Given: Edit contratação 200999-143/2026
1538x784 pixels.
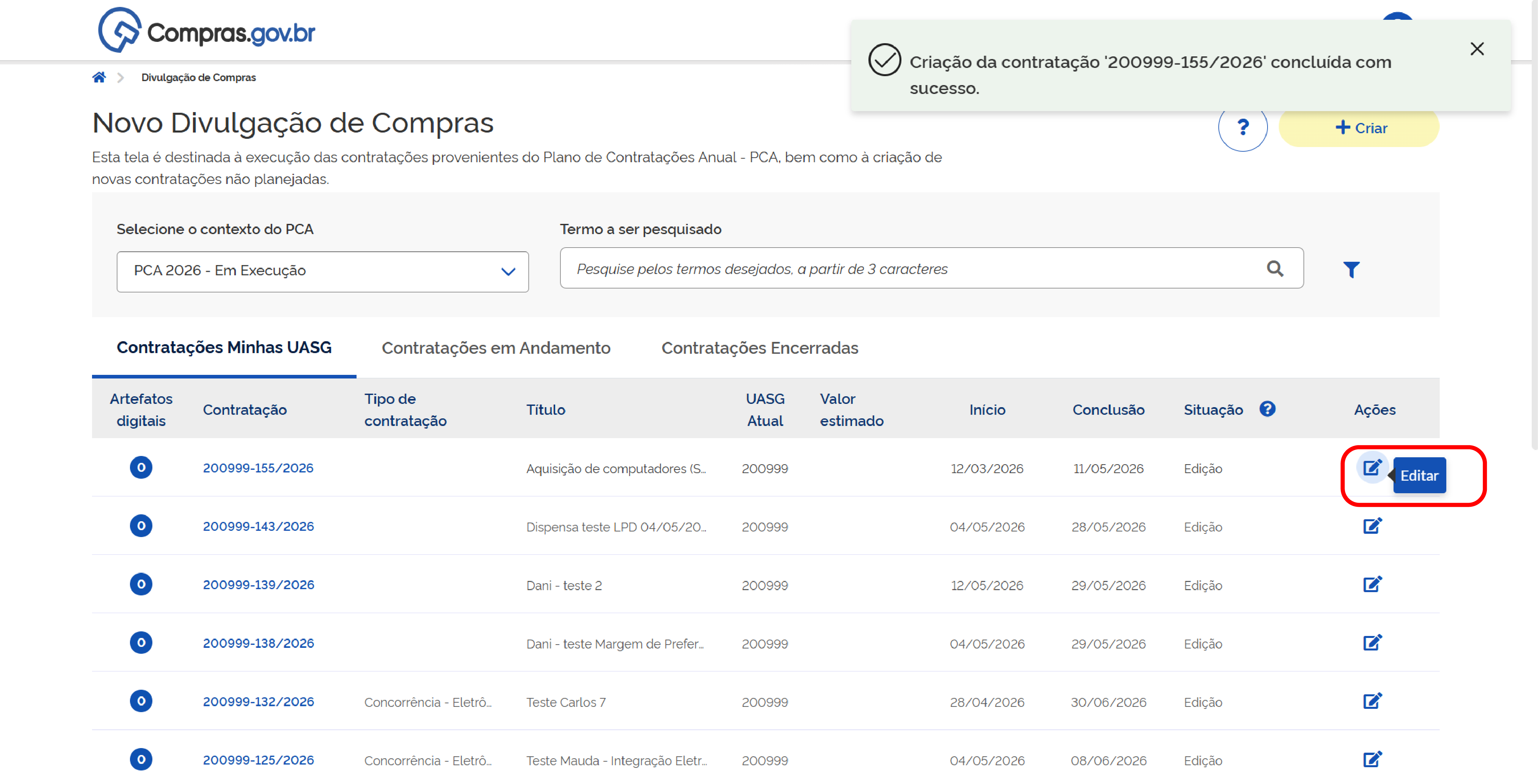Looking at the screenshot, I should [1372, 526].
